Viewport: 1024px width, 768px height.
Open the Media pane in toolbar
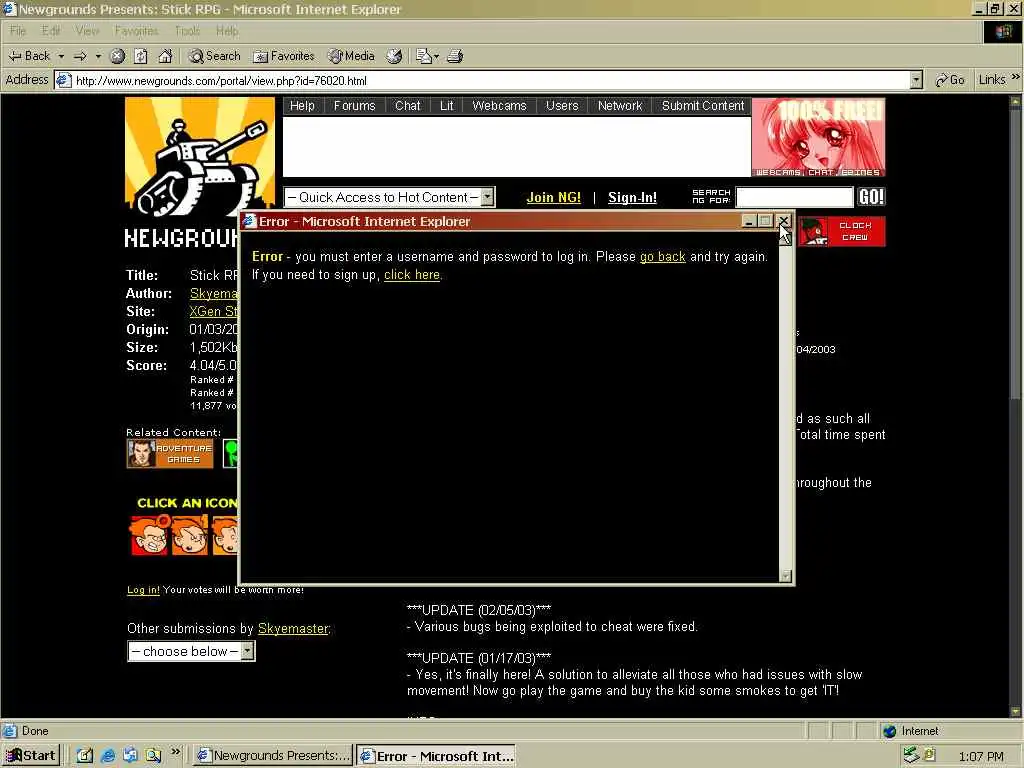click(351, 56)
